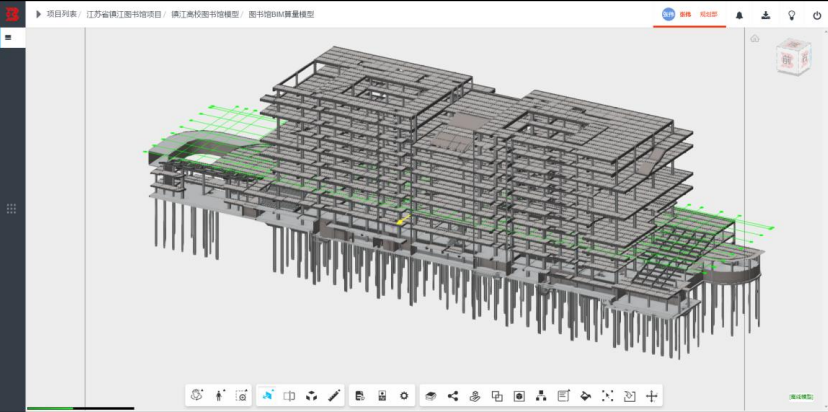This screenshot has width=828, height=412.
Task: Click the export view arrow icon
Action: click(x=629, y=396)
